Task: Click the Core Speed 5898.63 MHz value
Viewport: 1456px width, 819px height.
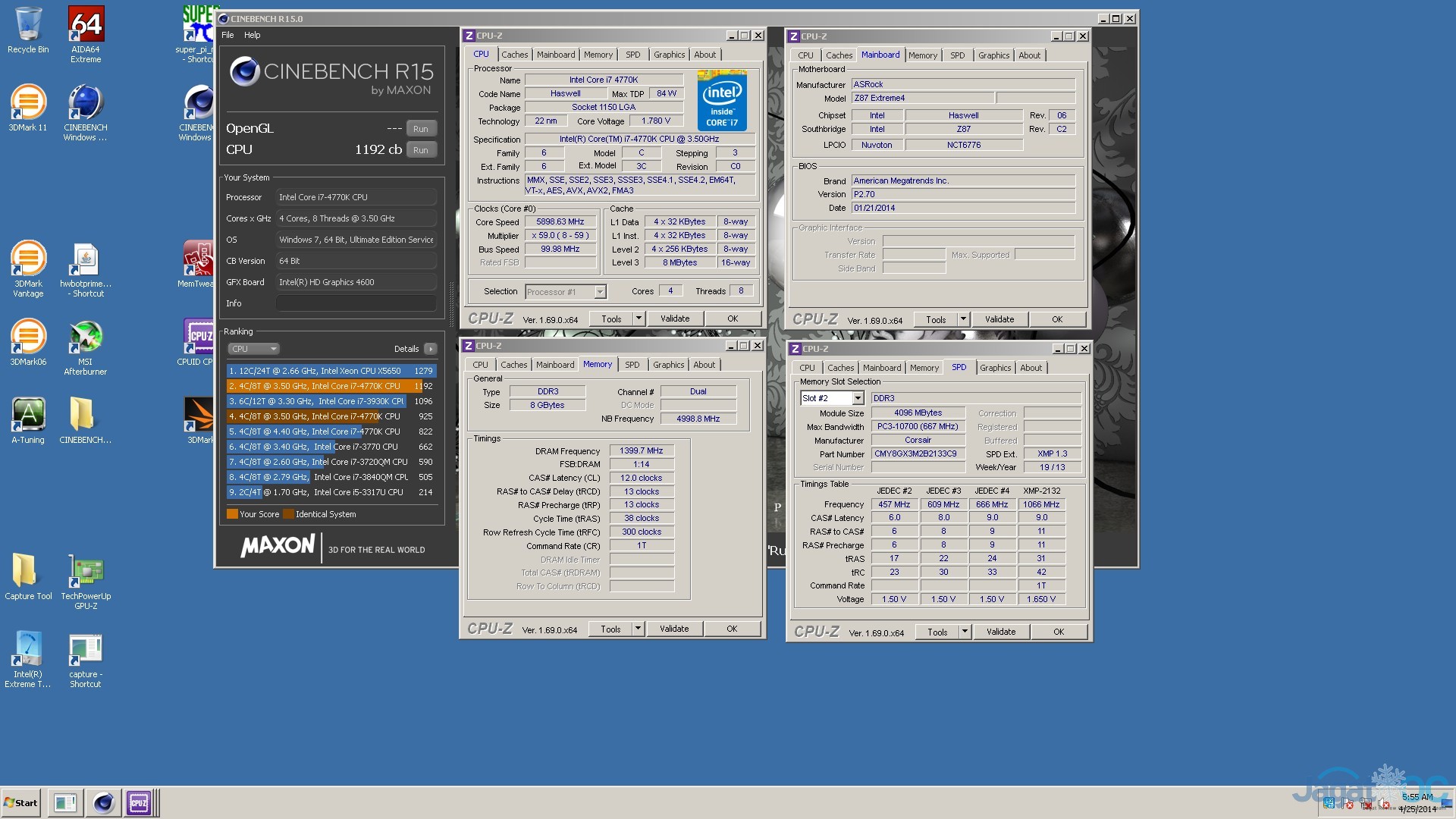Action: point(560,222)
